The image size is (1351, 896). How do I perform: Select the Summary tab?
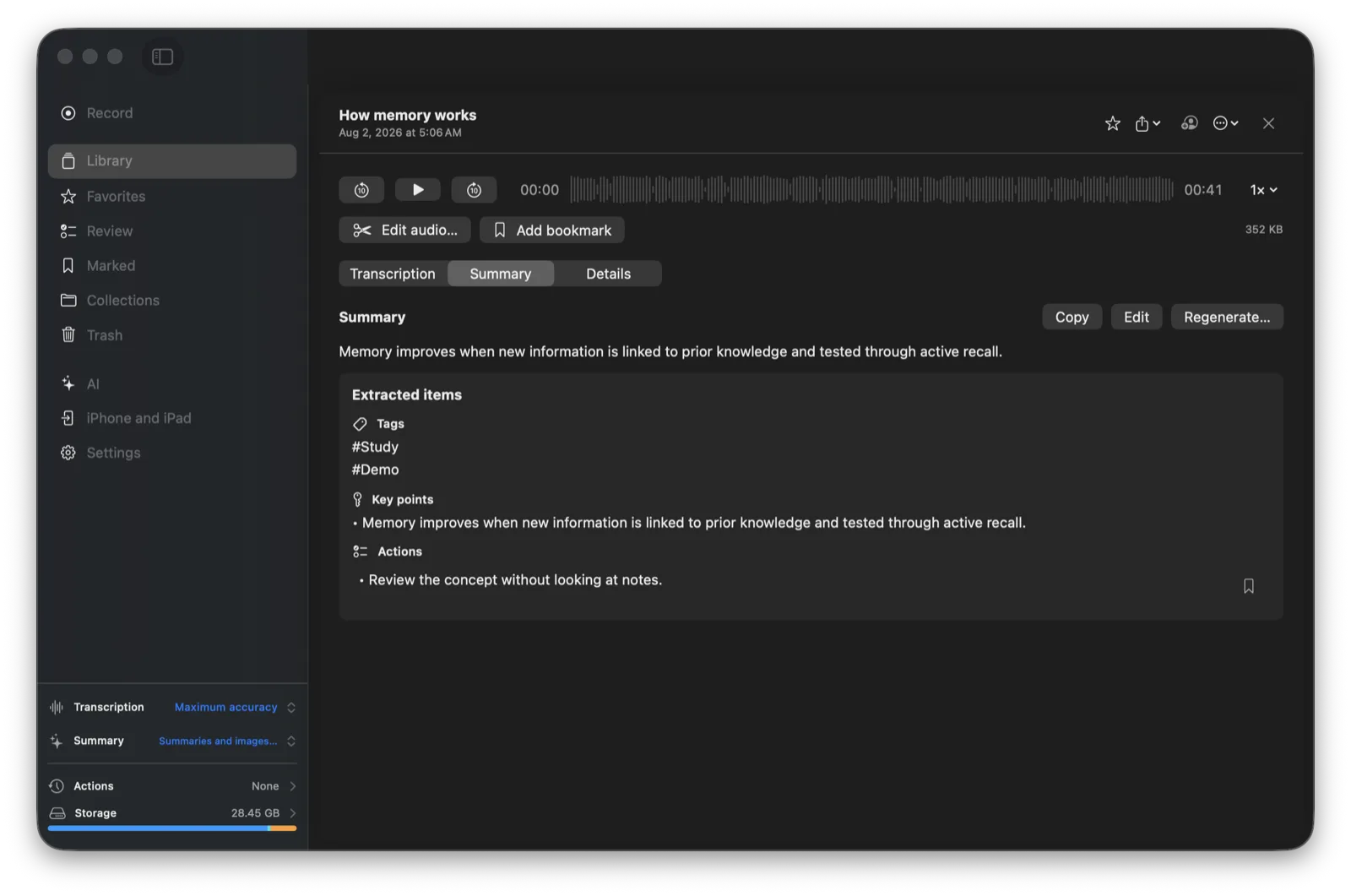click(x=501, y=274)
